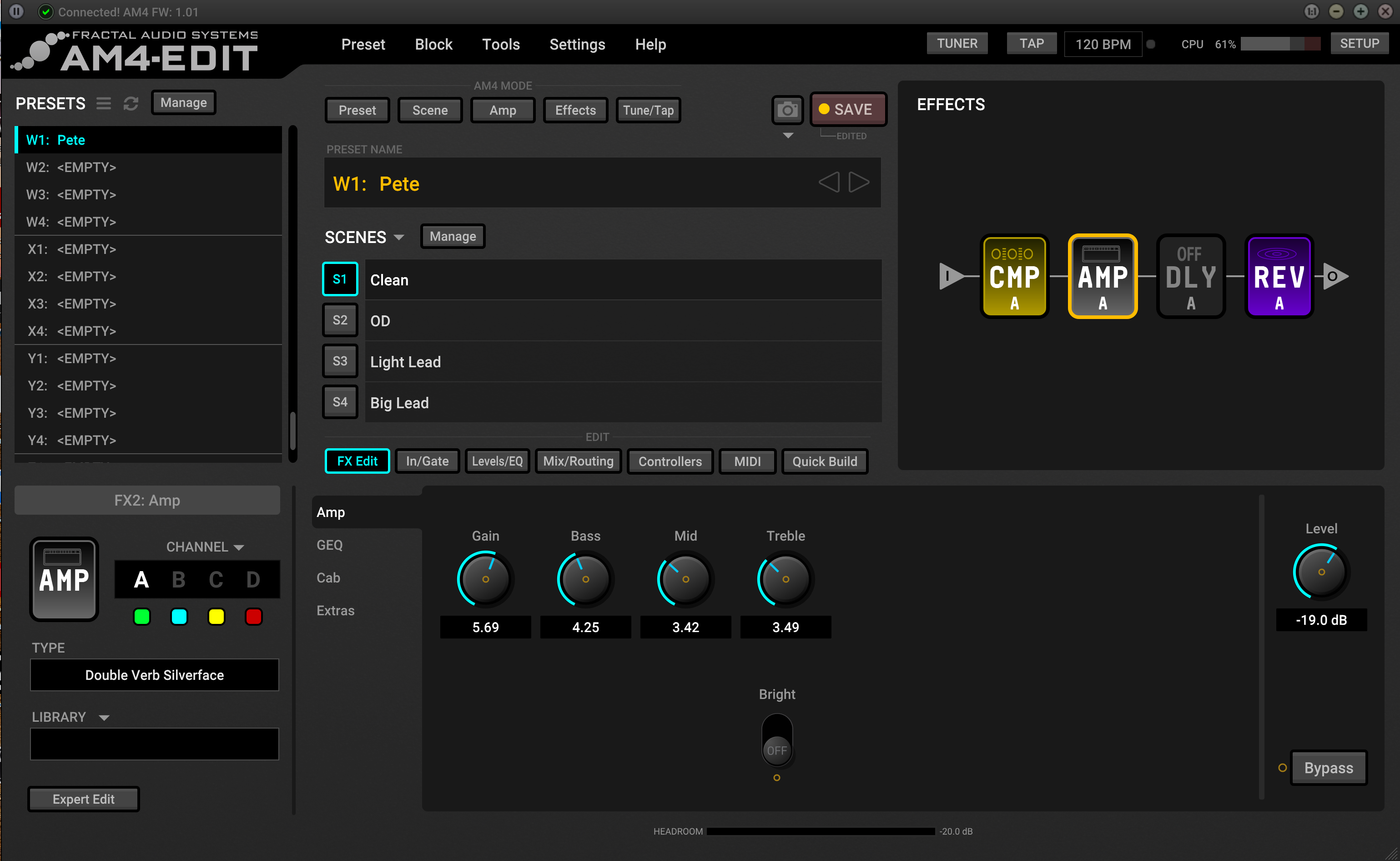Open the Tools menu
The height and width of the screenshot is (861, 1400).
coord(501,45)
